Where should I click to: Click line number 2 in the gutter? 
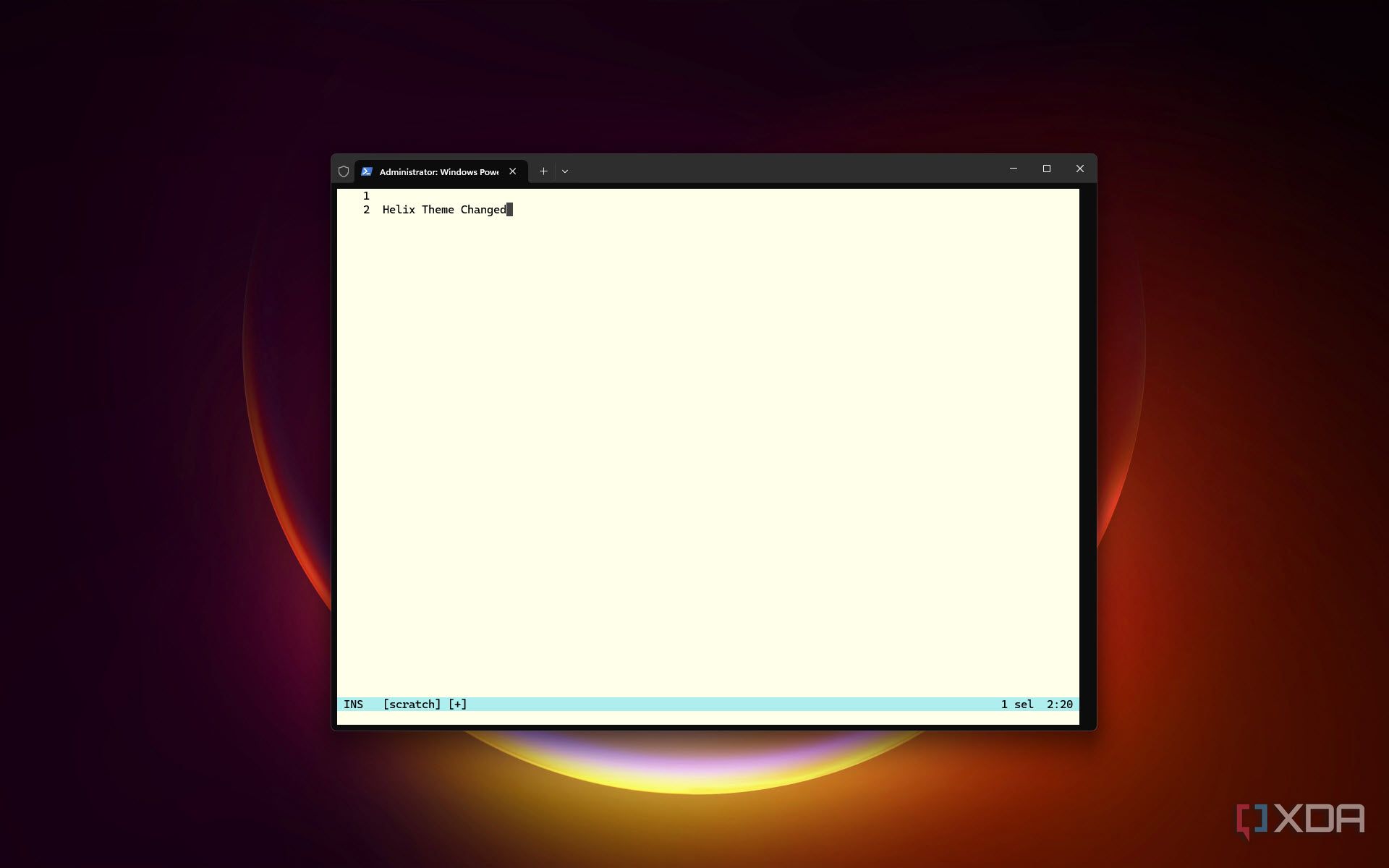[x=366, y=210]
